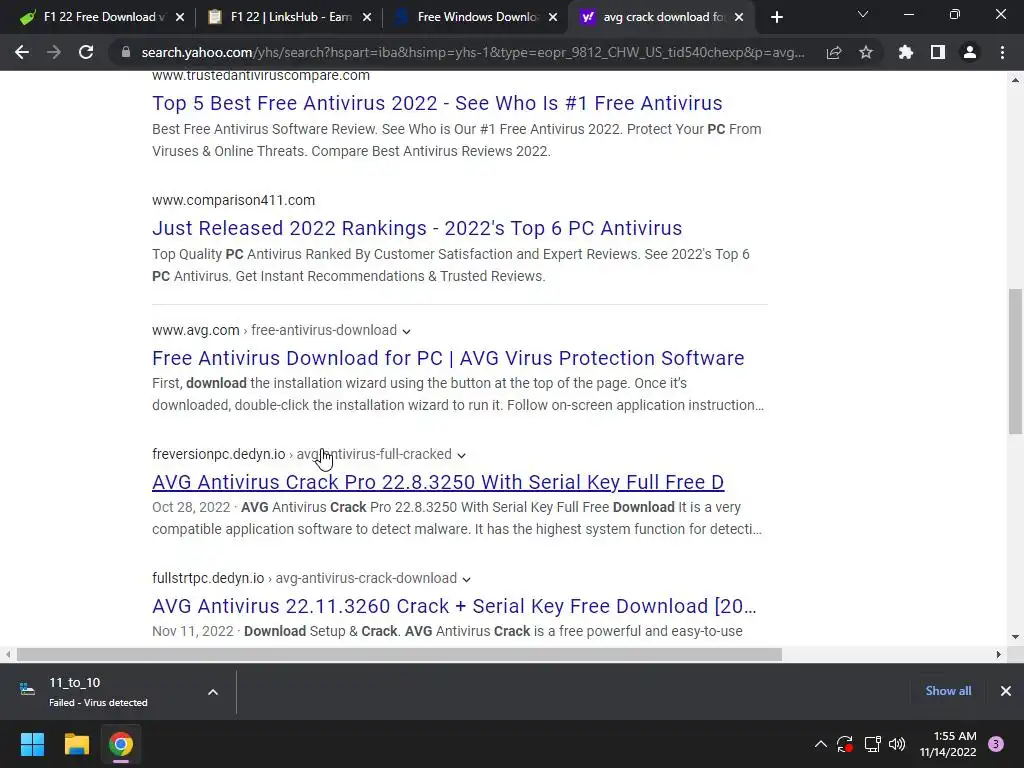This screenshot has height=768, width=1024.
Task: Click the fullstrtpc.dedyn.io URL text
Action: (x=208, y=578)
